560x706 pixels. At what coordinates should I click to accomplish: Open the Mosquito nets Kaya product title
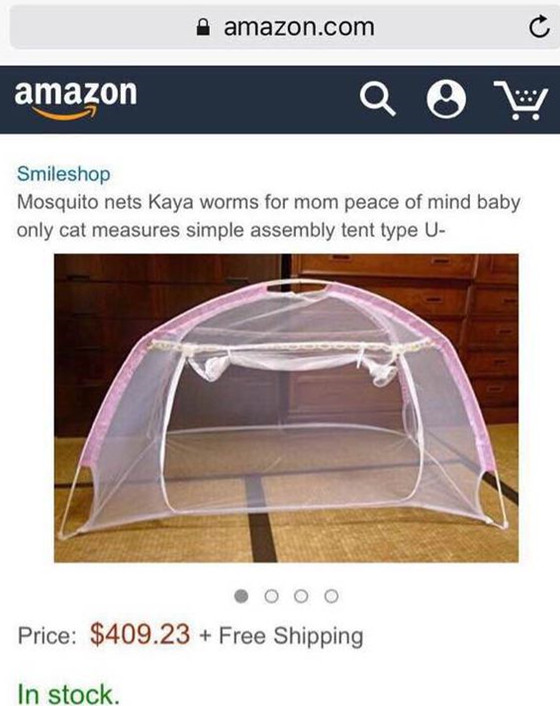(268, 216)
